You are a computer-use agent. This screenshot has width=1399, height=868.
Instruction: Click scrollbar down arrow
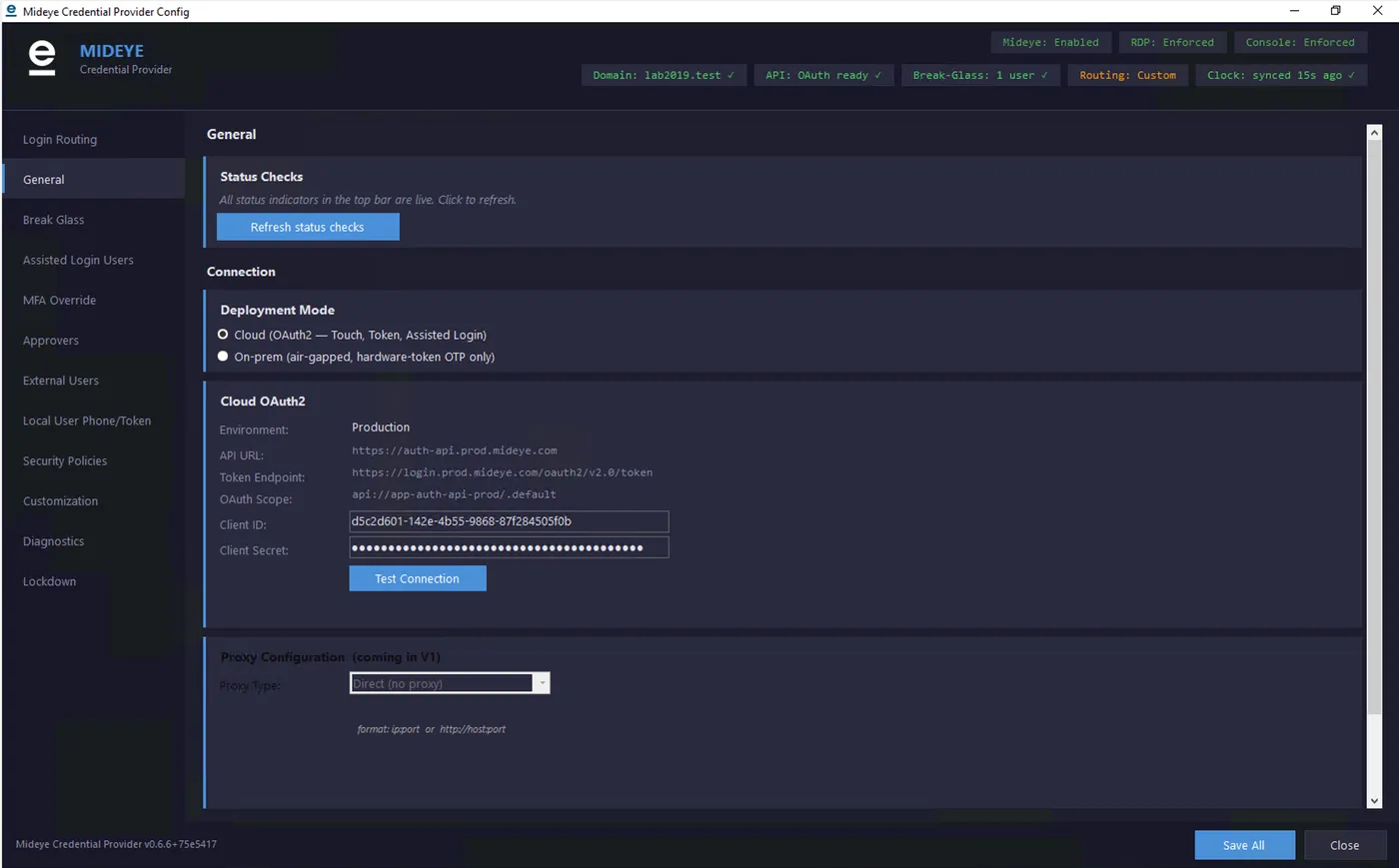point(1374,800)
